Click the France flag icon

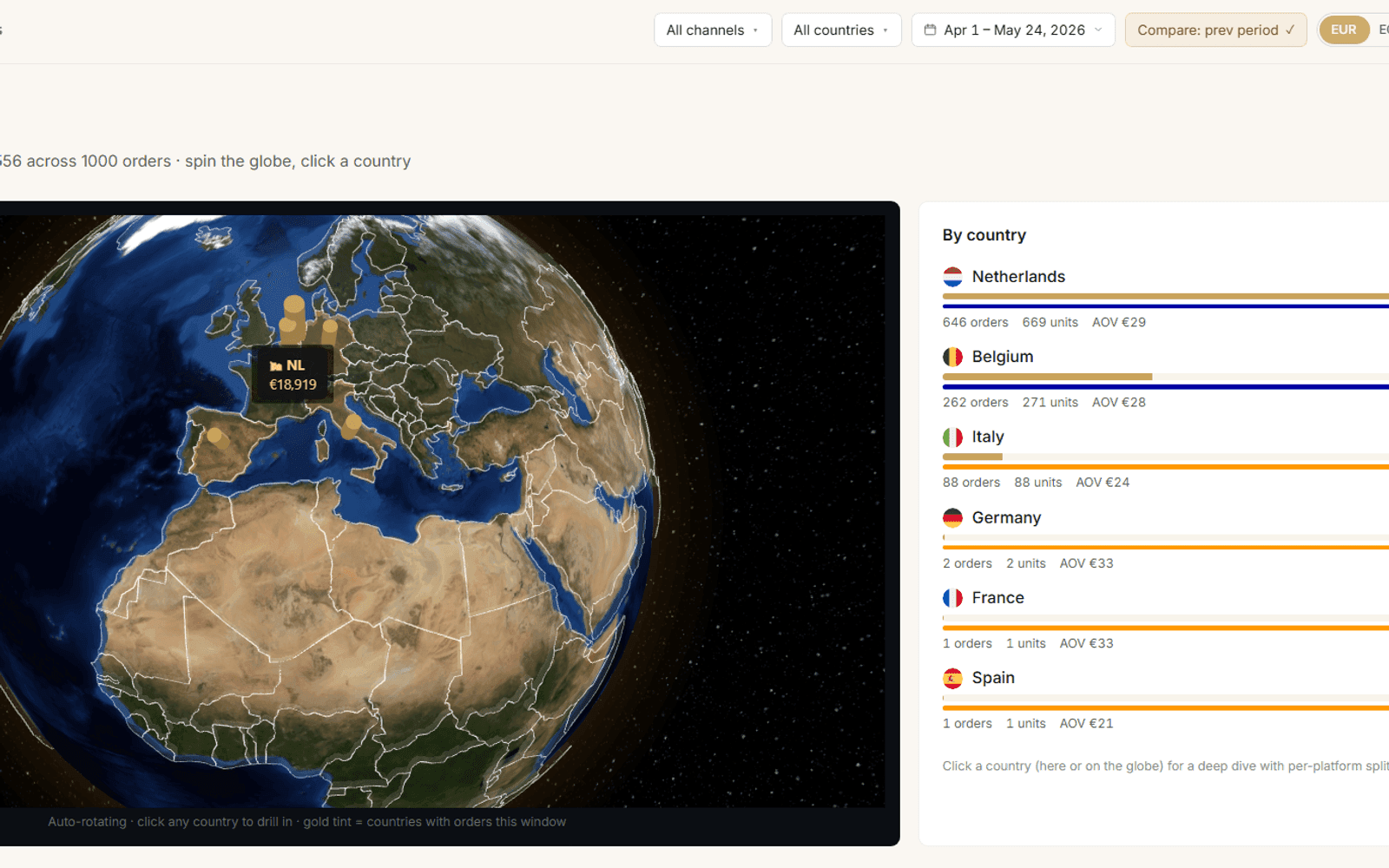[x=952, y=598]
